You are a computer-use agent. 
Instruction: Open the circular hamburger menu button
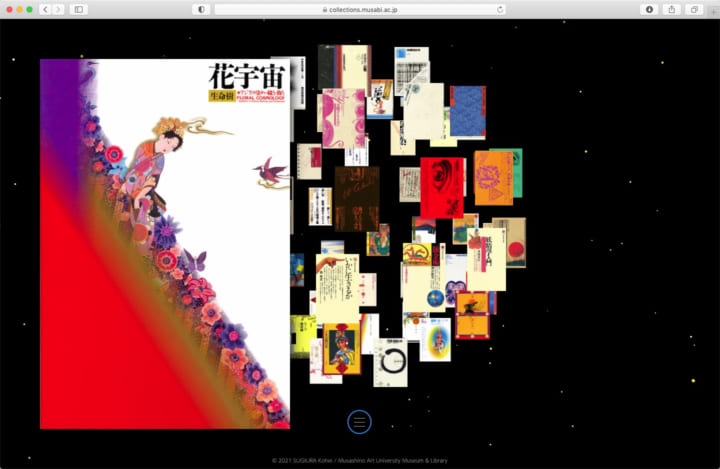click(x=360, y=422)
